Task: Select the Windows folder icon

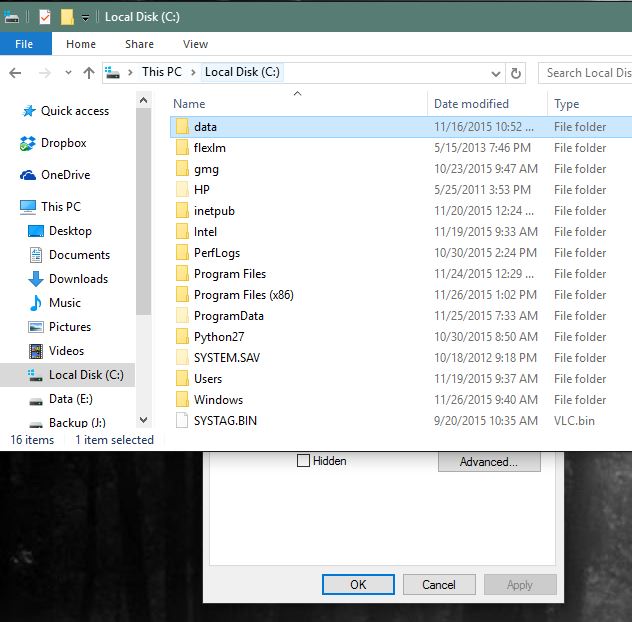Action: (x=182, y=399)
